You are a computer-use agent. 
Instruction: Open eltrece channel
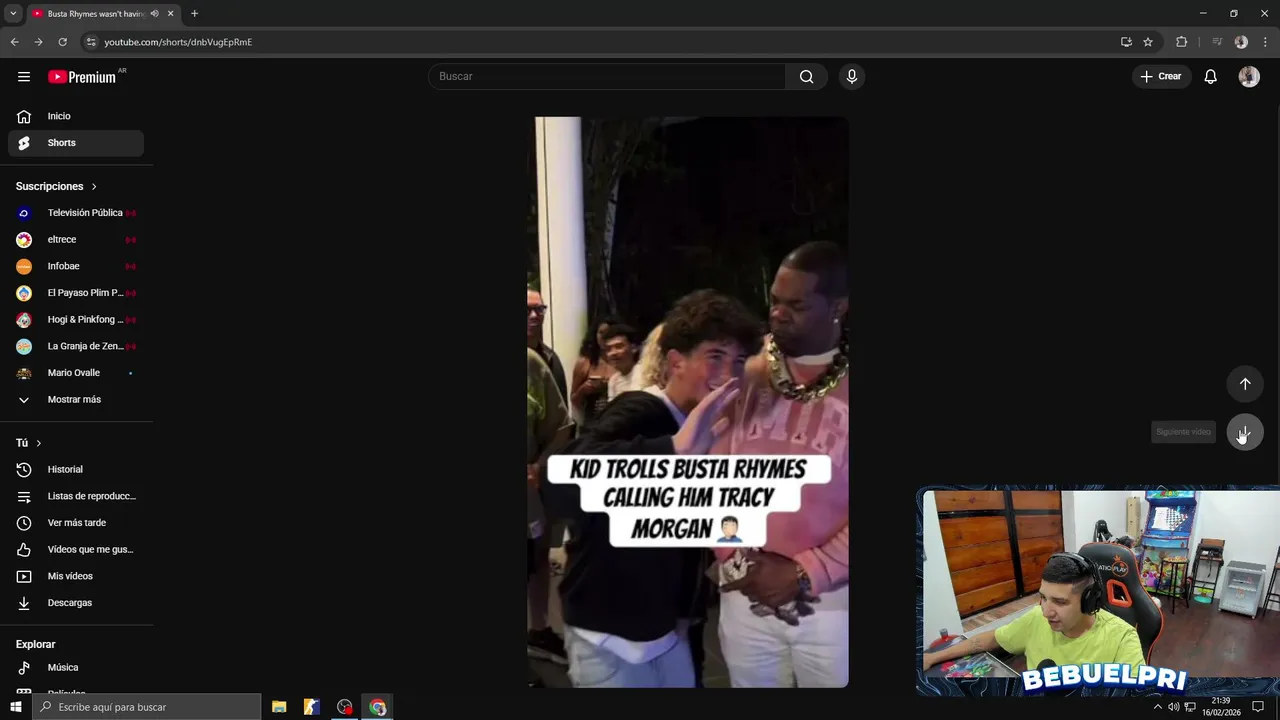(76, 240)
